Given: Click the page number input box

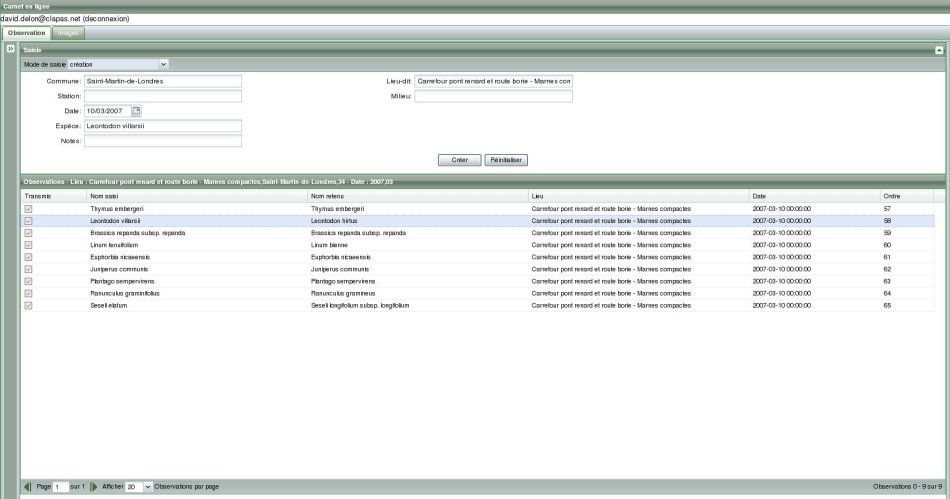Looking at the screenshot, I should (x=61, y=486).
